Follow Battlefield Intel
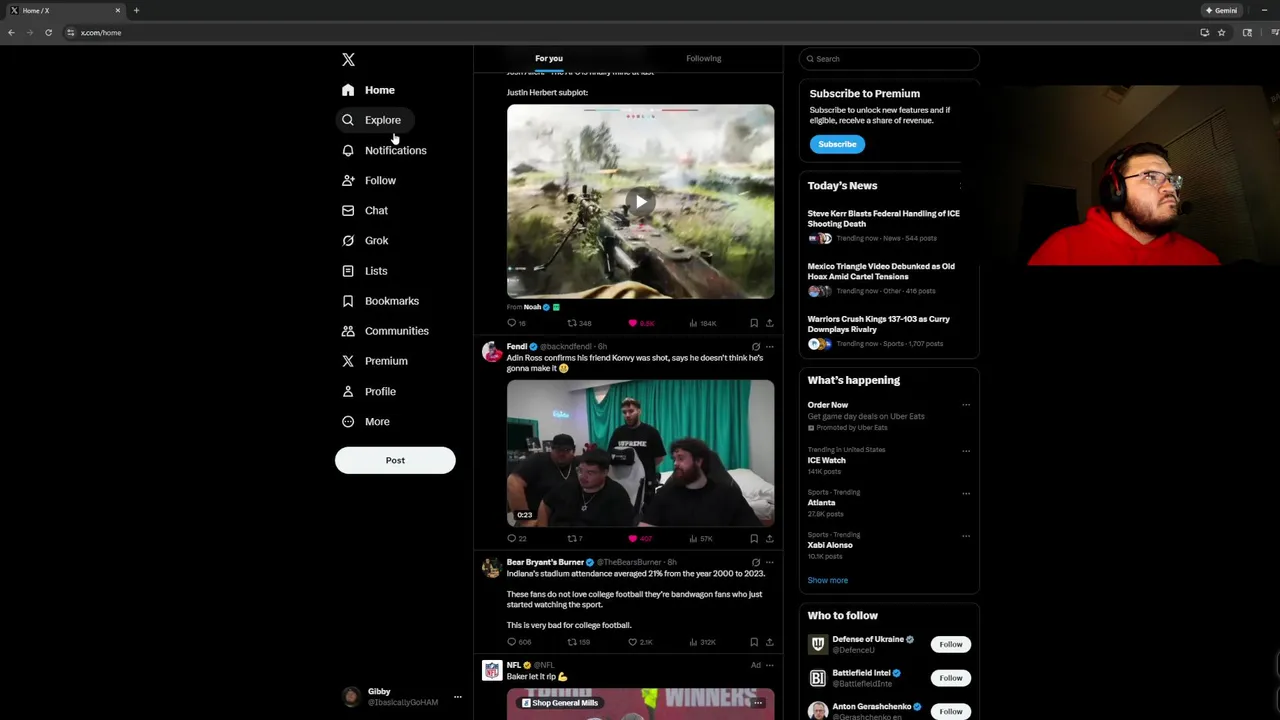 (950, 678)
